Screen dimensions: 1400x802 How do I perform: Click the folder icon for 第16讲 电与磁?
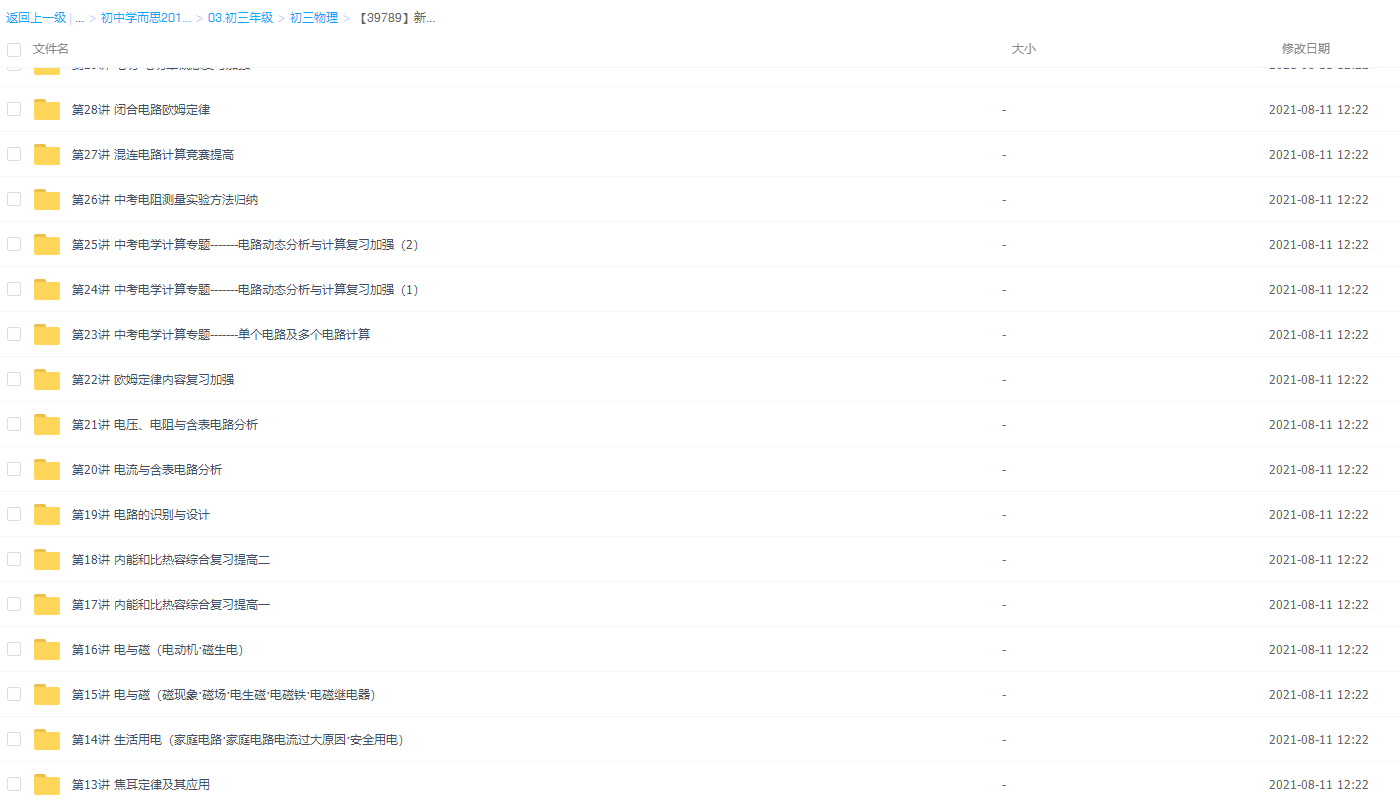point(47,650)
